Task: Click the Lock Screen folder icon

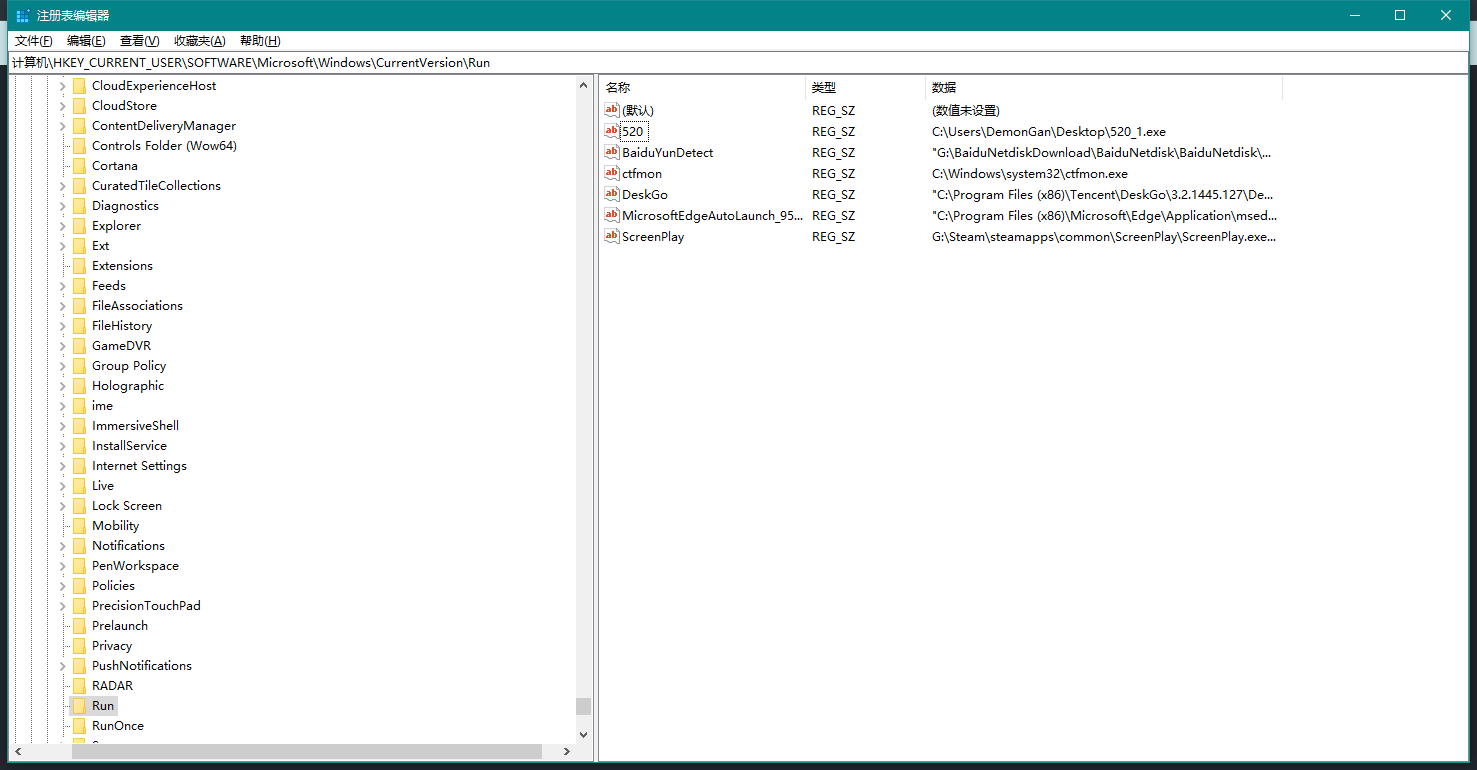Action: click(x=79, y=505)
